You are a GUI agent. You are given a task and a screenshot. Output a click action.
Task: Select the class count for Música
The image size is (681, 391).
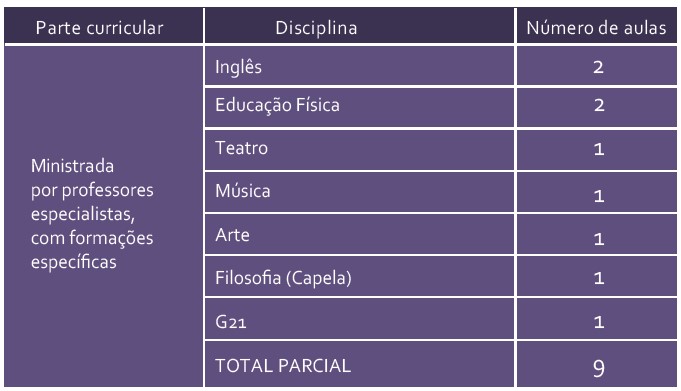(597, 192)
